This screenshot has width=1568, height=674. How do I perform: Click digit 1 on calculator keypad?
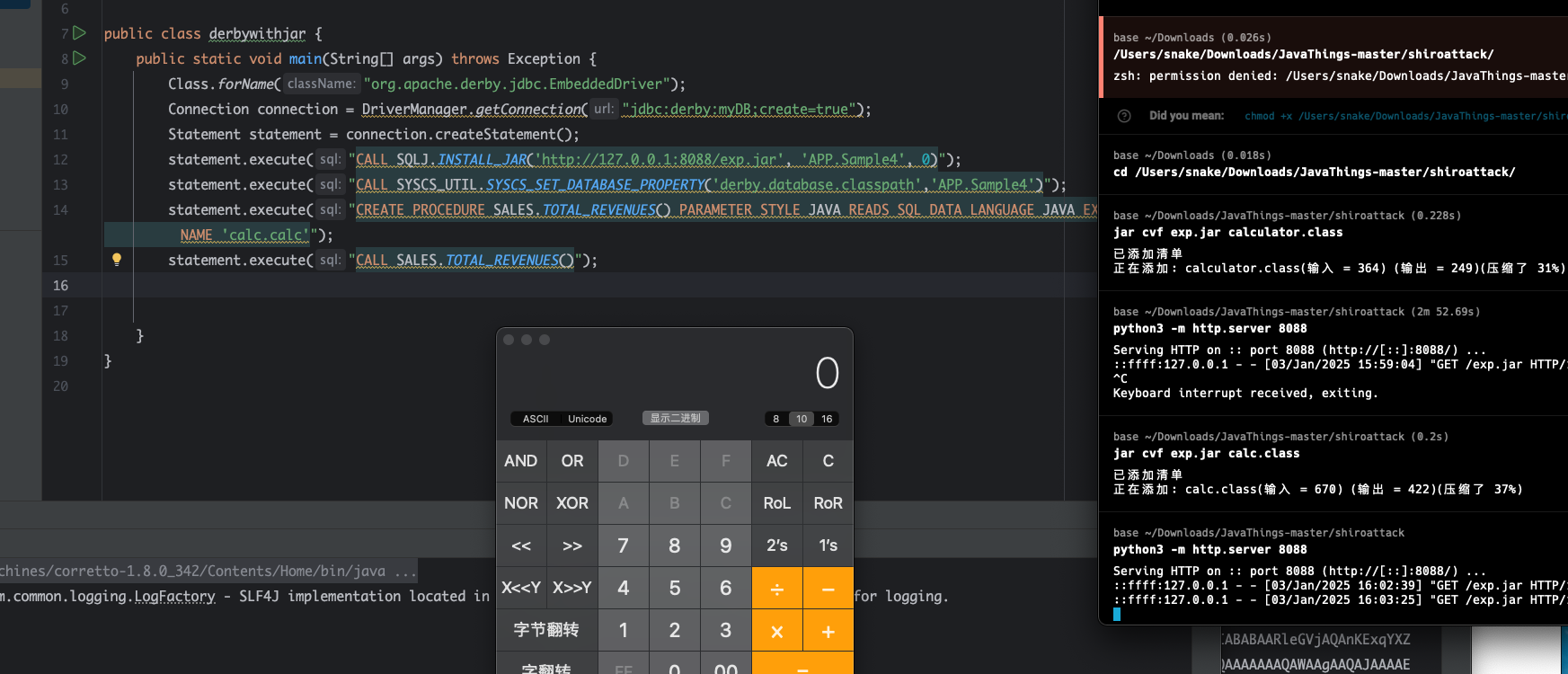click(x=624, y=630)
